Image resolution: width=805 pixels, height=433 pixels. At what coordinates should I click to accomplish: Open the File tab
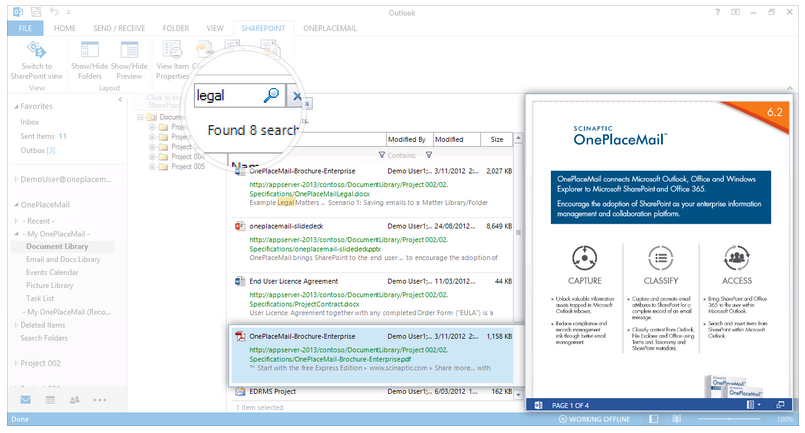pos(23,28)
